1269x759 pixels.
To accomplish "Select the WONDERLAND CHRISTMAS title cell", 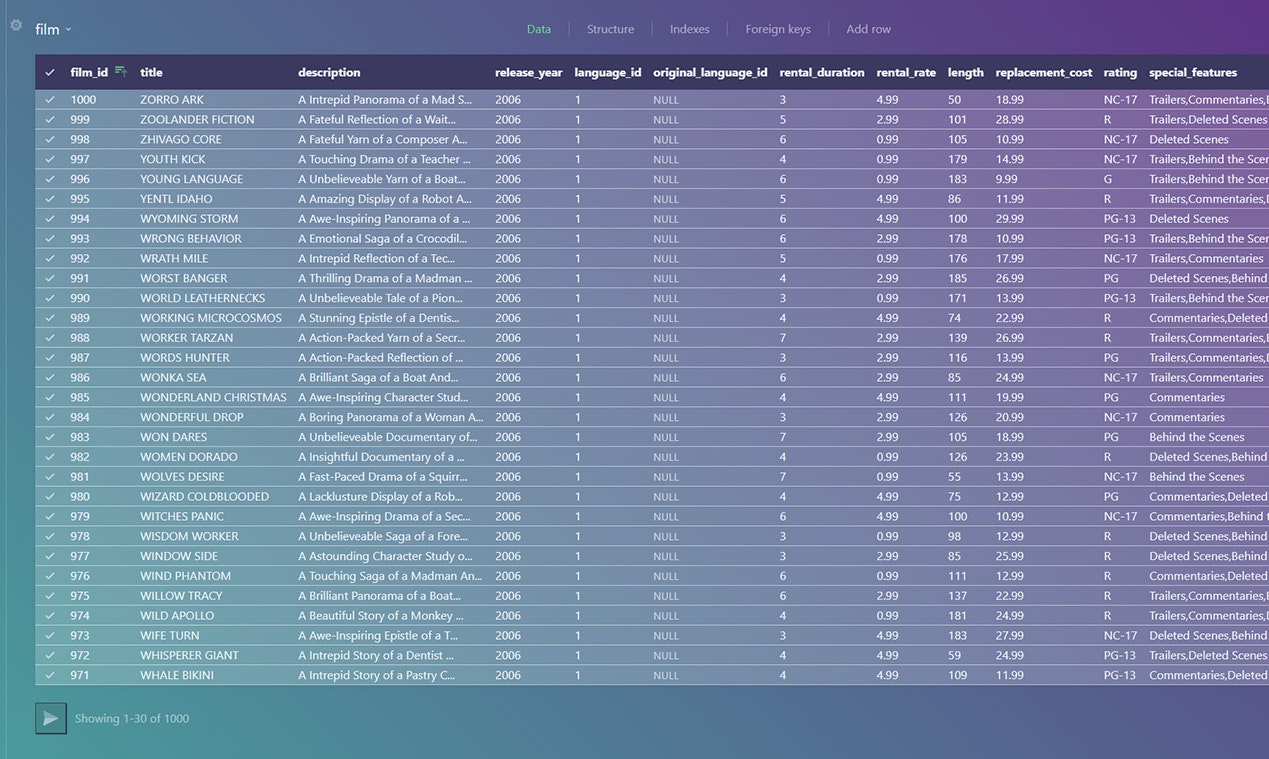I will [213, 397].
